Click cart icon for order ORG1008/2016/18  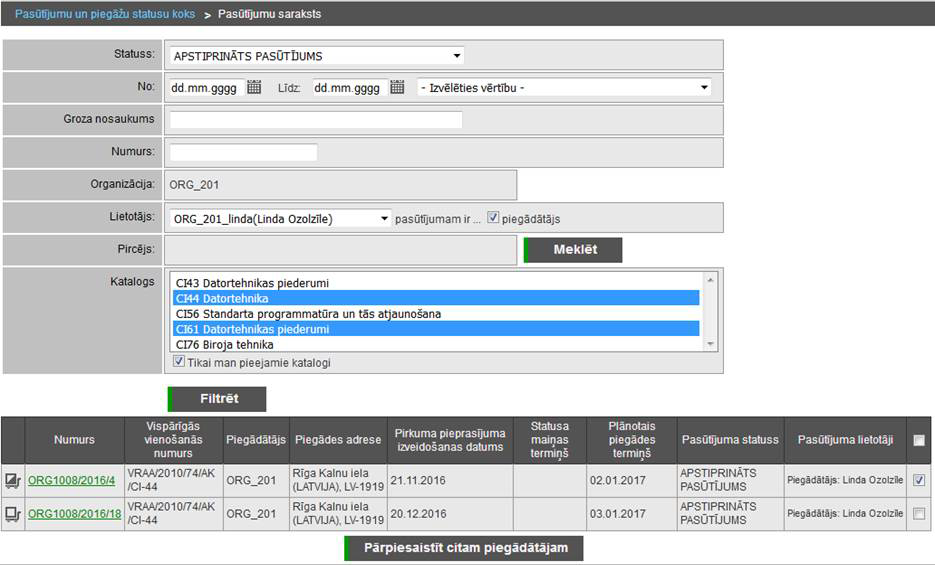[14, 514]
